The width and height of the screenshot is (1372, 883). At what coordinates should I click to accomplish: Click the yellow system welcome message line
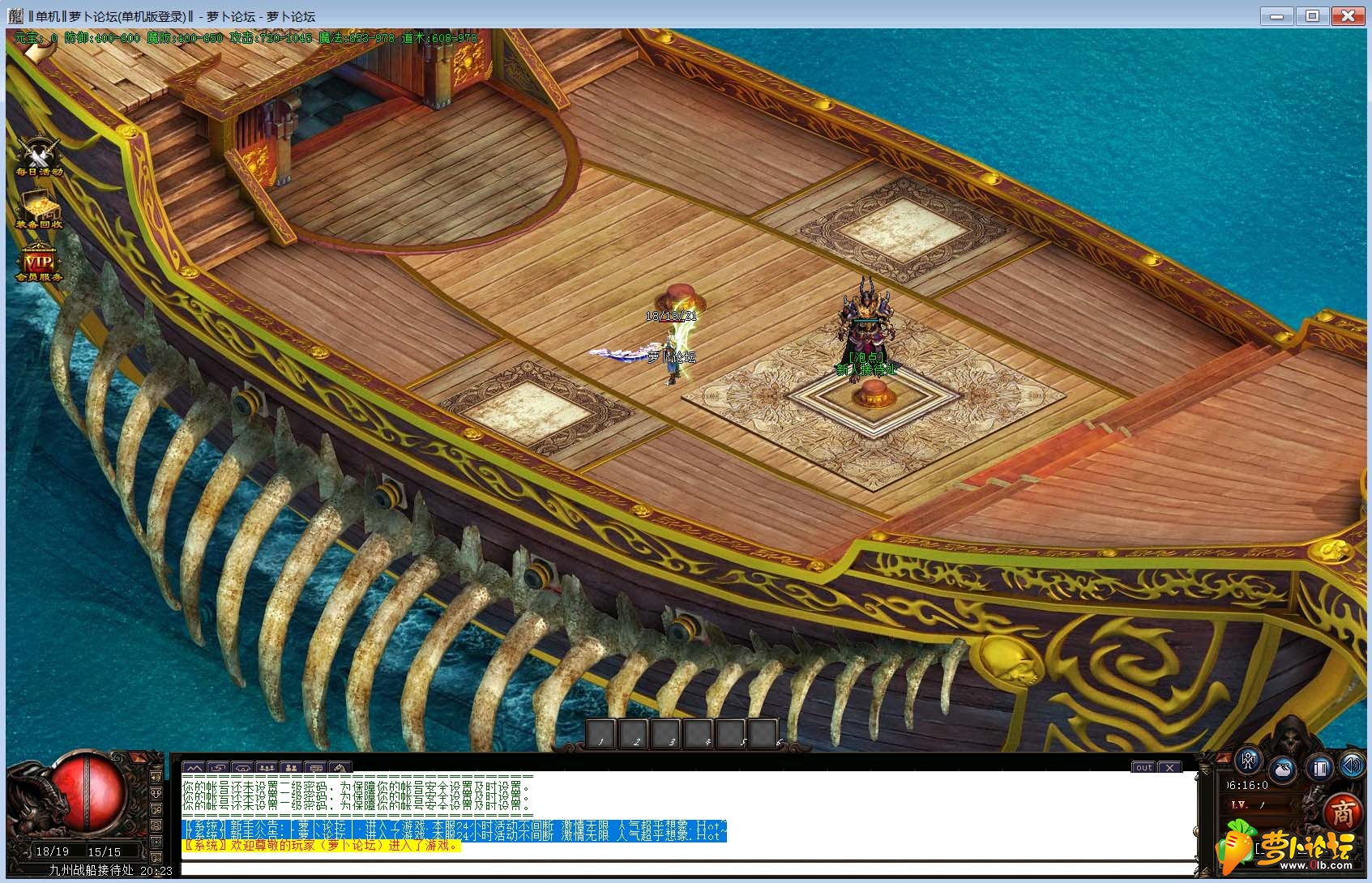pyautogui.click(x=321, y=845)
